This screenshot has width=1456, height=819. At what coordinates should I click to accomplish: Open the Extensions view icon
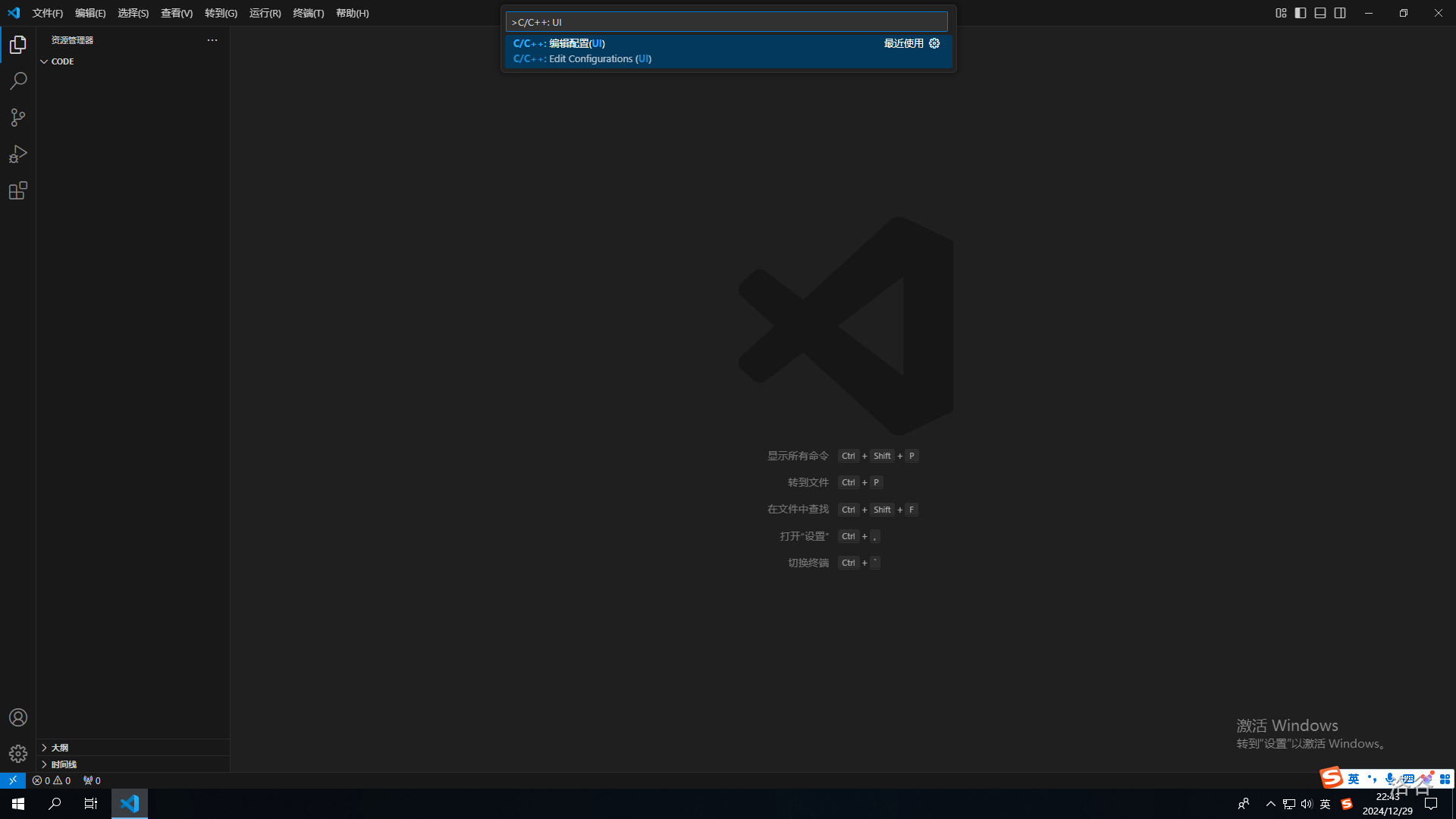click(18, 190)
